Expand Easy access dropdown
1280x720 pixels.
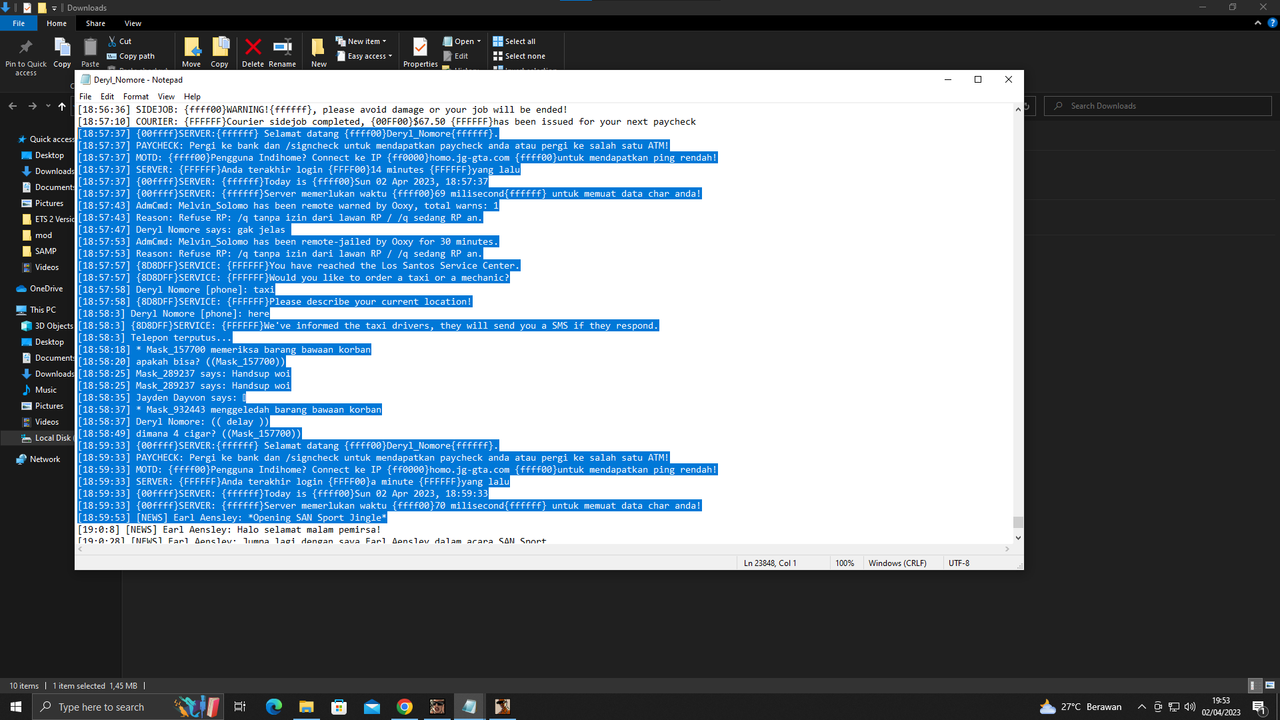363,56
